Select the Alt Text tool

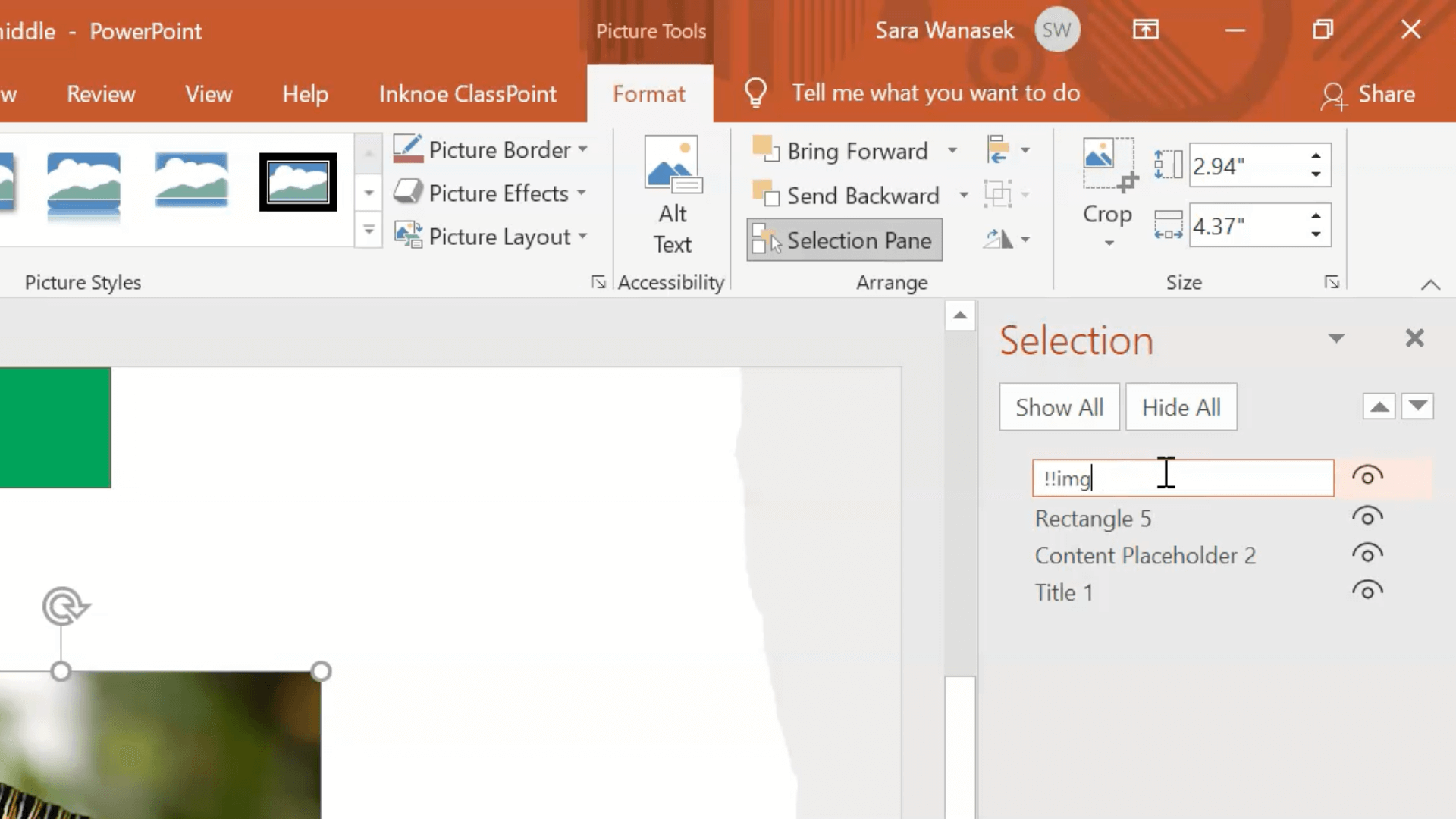(x=672, y=194)
